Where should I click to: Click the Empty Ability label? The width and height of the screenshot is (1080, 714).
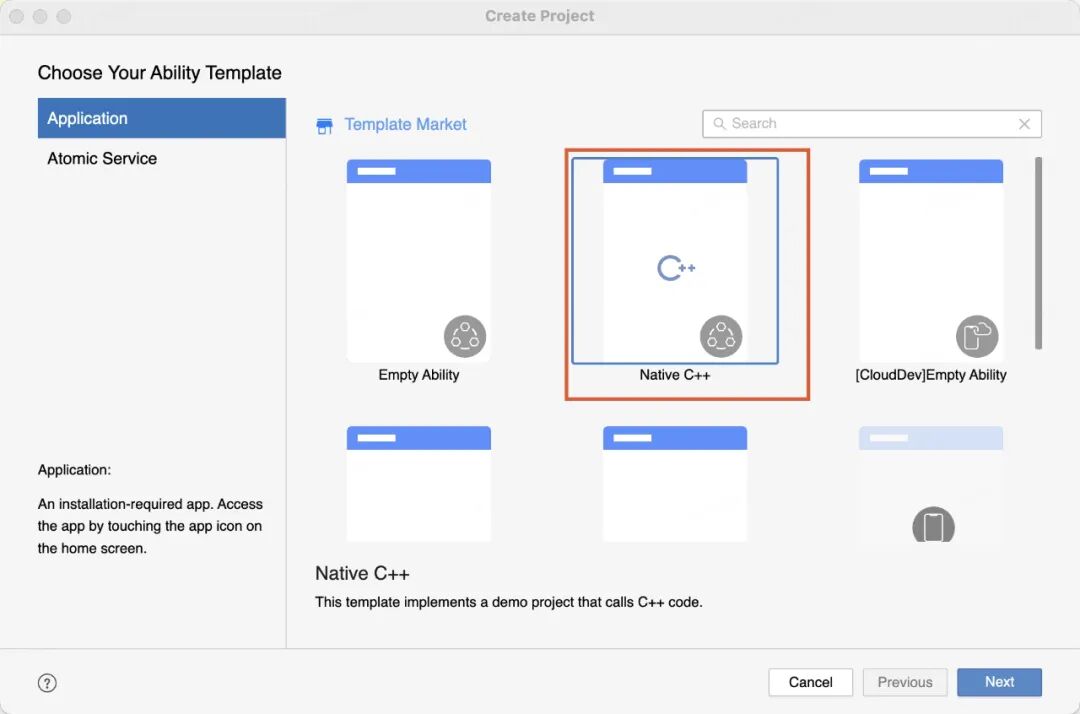419,375
